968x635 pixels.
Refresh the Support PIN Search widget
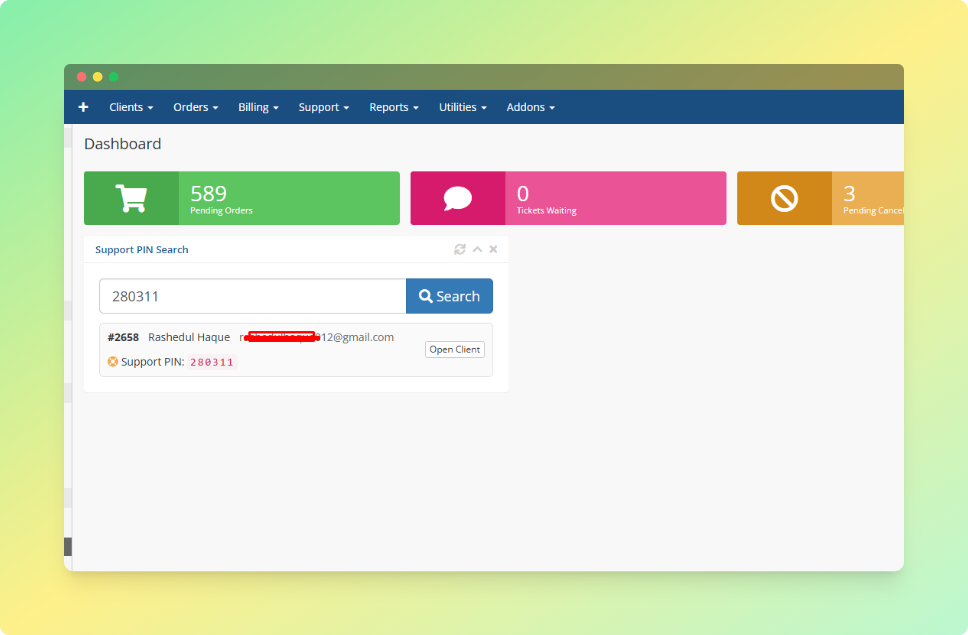coord(460,249)
